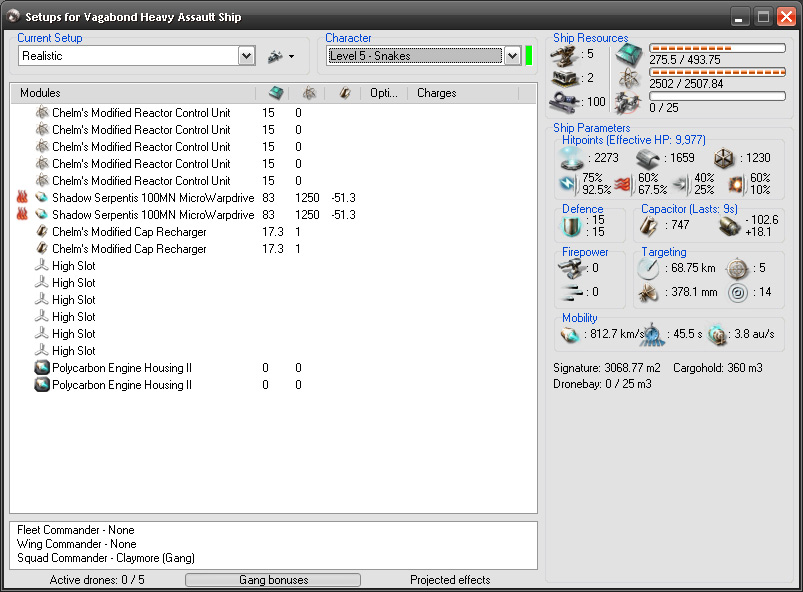
Task: Click the ship icon menu next to setup
Action: 281,56
